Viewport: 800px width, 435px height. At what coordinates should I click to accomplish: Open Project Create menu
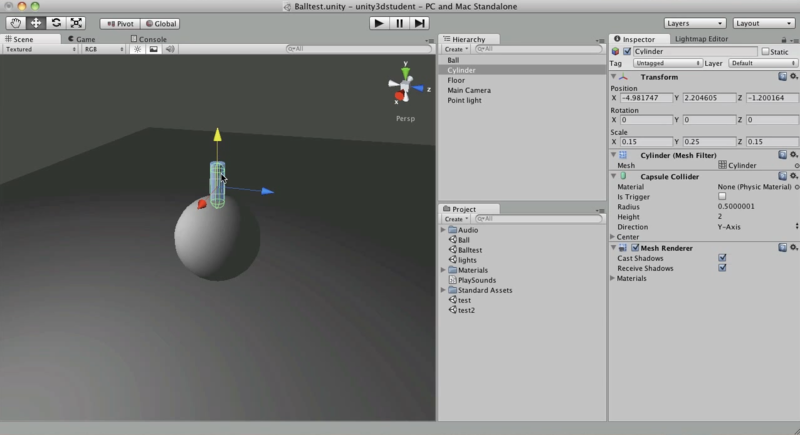(x=455, y=219)
